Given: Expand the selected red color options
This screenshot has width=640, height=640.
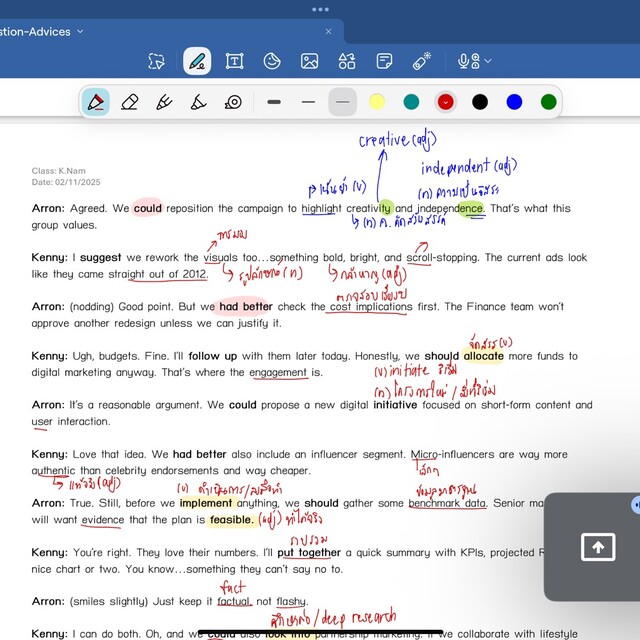Looking at the screenshot, I should [x=446, y=102].
